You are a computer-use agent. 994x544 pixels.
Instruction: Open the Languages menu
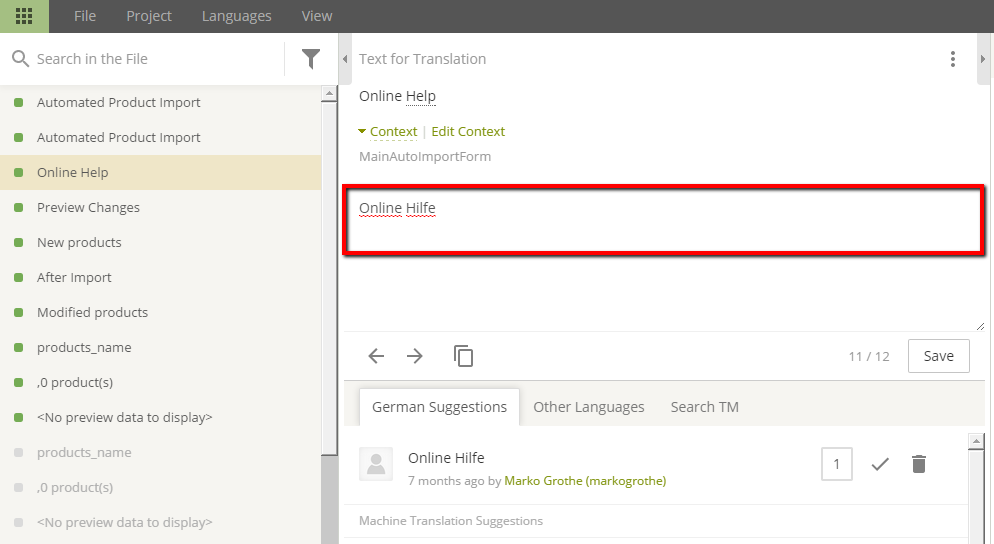236,16
